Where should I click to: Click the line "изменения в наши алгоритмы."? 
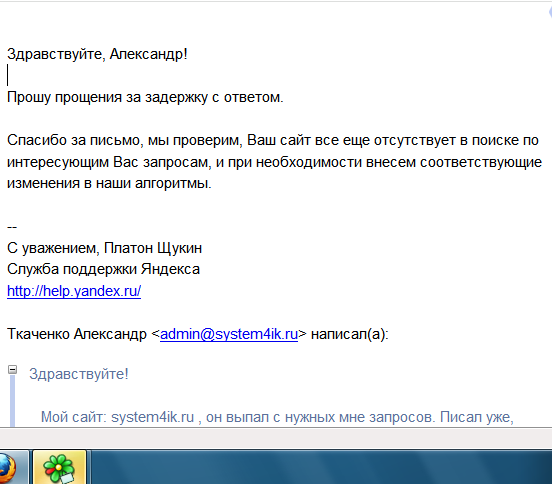click(x=109, y=183)
